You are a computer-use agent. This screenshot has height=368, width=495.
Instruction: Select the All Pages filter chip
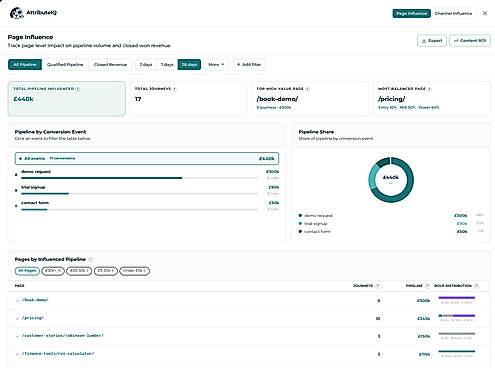pos(27,271)
